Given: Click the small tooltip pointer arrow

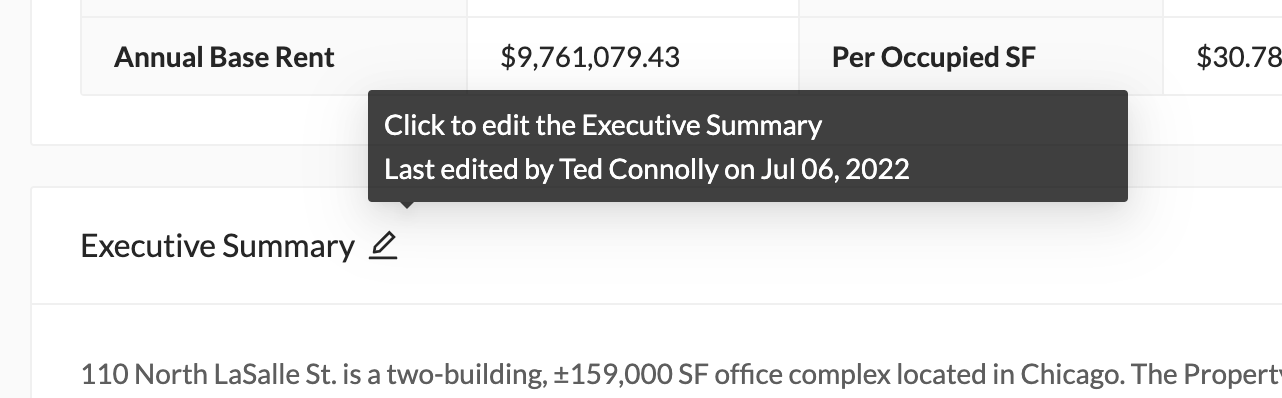Looking at the screenshot, I should click(x=406, y=206).
